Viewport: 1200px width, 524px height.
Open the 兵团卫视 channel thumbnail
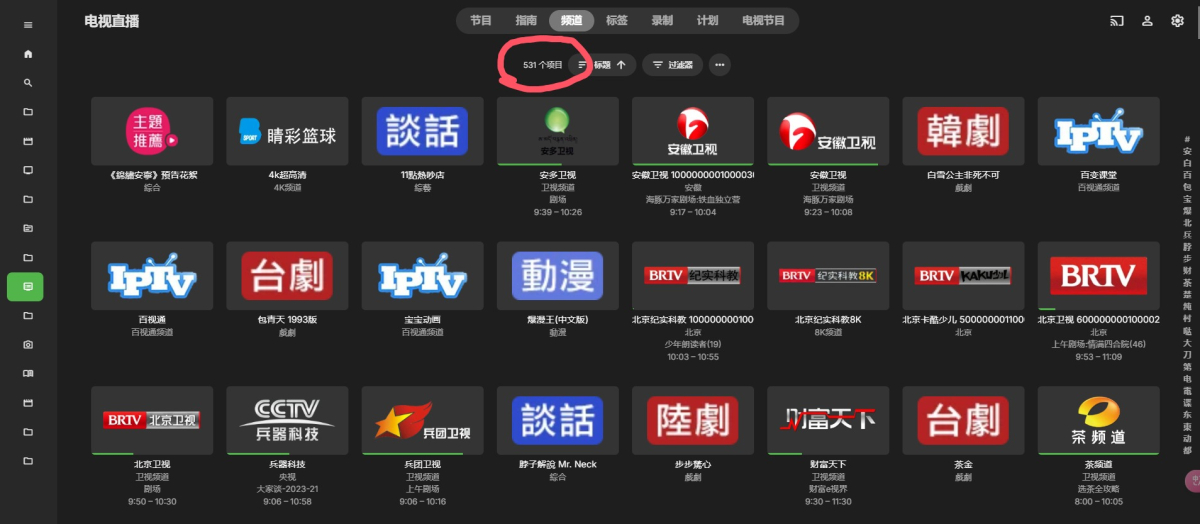tap(422, 421)
